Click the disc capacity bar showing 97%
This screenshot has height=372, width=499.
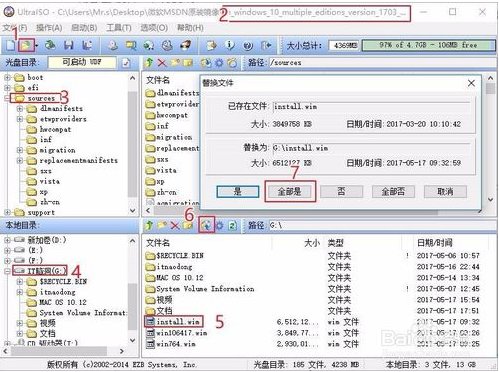(428, 45)
